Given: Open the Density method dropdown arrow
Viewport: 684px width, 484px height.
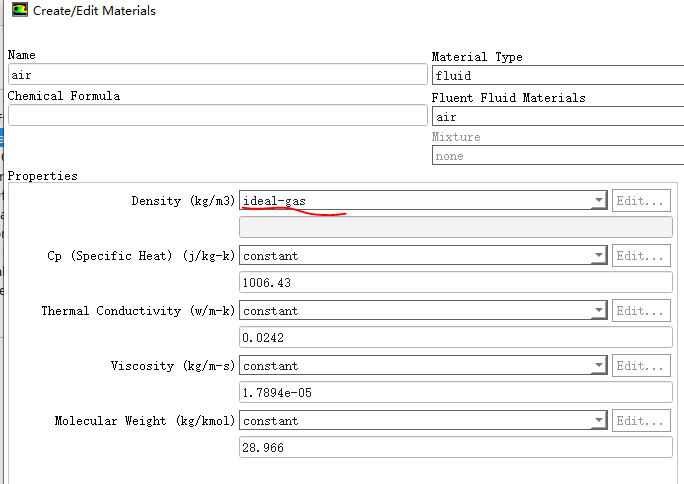Looking at the screenshot, I should pyautogui.click(x=599, y=201).
